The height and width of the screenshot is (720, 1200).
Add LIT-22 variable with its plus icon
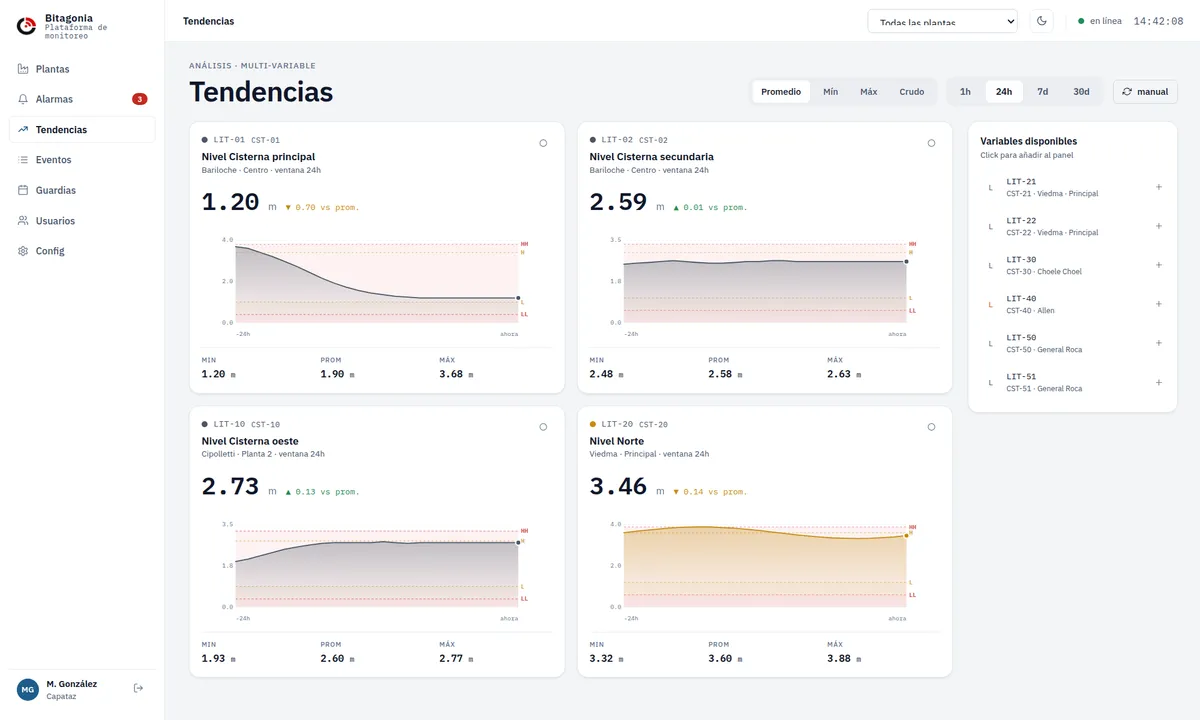(1159, 226)
